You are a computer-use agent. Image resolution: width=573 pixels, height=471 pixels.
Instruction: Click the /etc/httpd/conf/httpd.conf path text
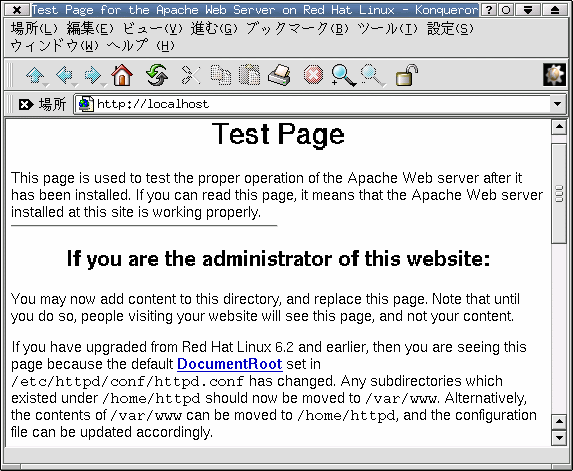tap(128, 381)
